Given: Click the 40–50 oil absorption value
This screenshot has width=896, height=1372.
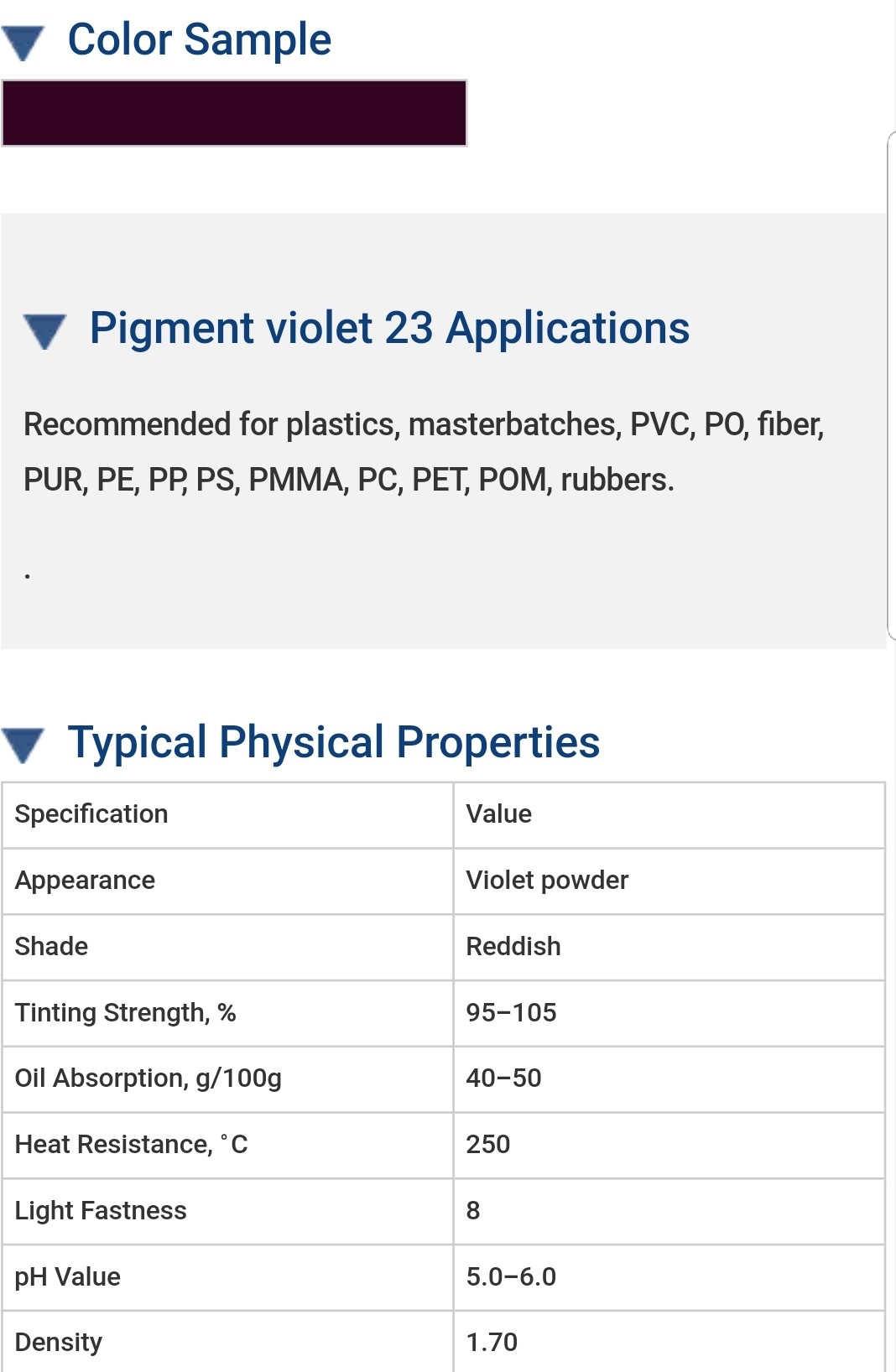Looking at the screenshot, I should [503, 1078].
